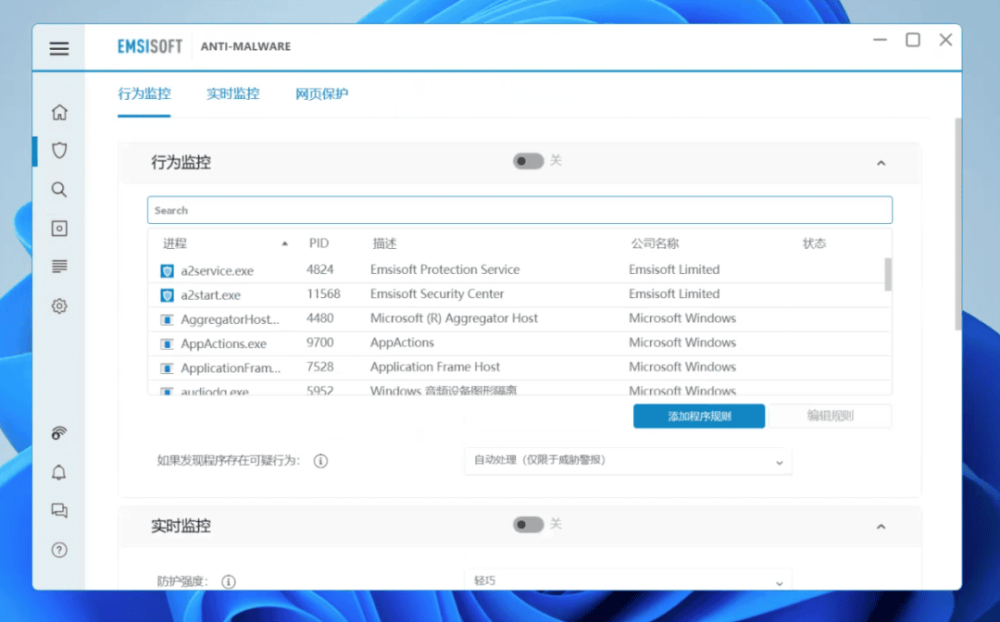1000x622 pixels.
Task: Toggle the 行为监控 switch on
Action: 528,161
